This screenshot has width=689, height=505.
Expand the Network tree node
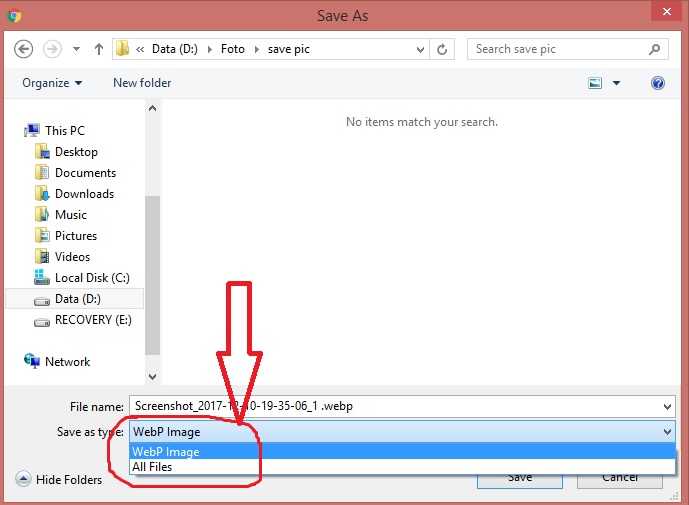point(14,362)
